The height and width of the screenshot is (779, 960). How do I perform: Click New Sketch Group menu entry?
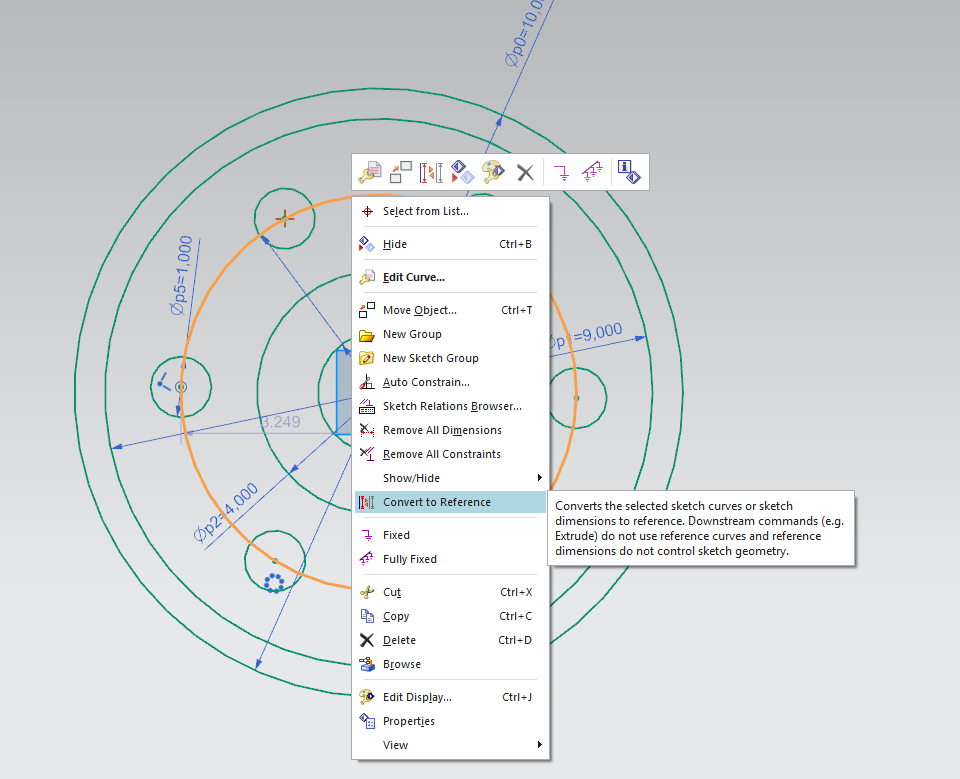(430, 358)
